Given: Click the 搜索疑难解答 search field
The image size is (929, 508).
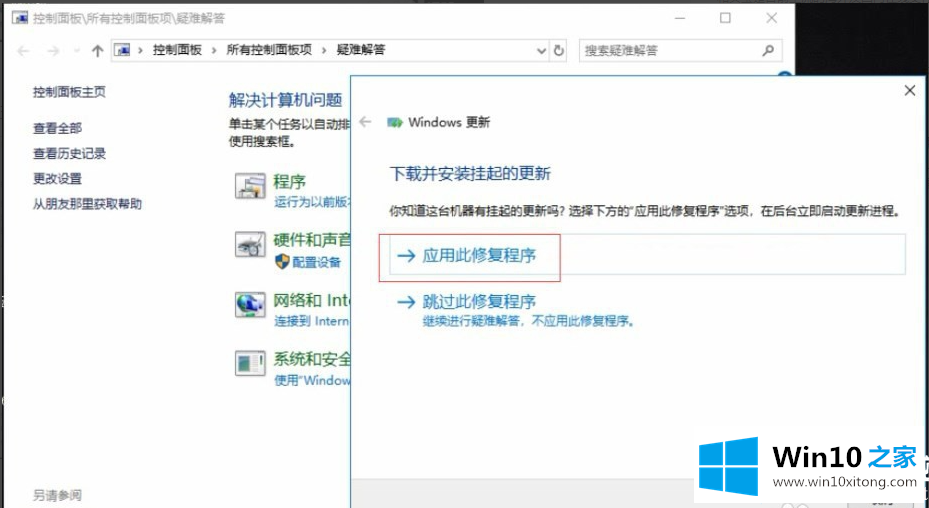Looking at the screenshot, I should [668, 50].
